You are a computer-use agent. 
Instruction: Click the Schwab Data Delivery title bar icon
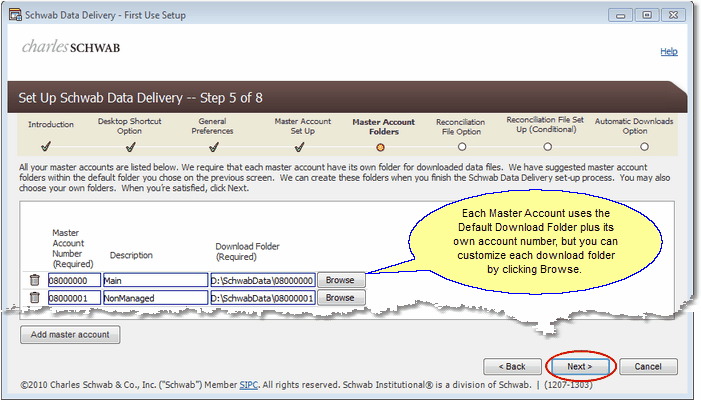click(x=15, y=15)
